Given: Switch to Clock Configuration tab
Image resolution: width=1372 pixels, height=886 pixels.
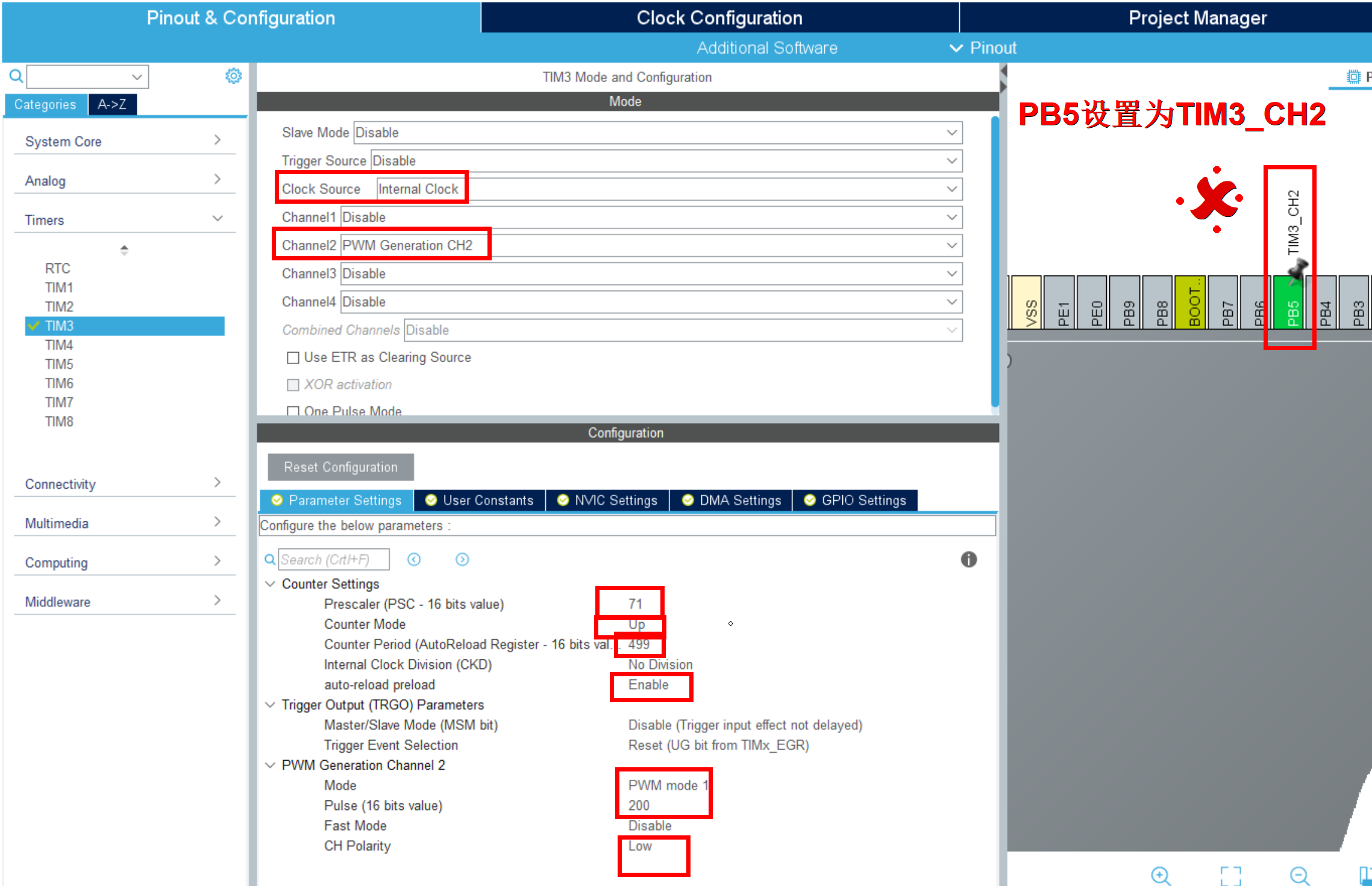Looking at the screenshot, I should click(719, 17).
